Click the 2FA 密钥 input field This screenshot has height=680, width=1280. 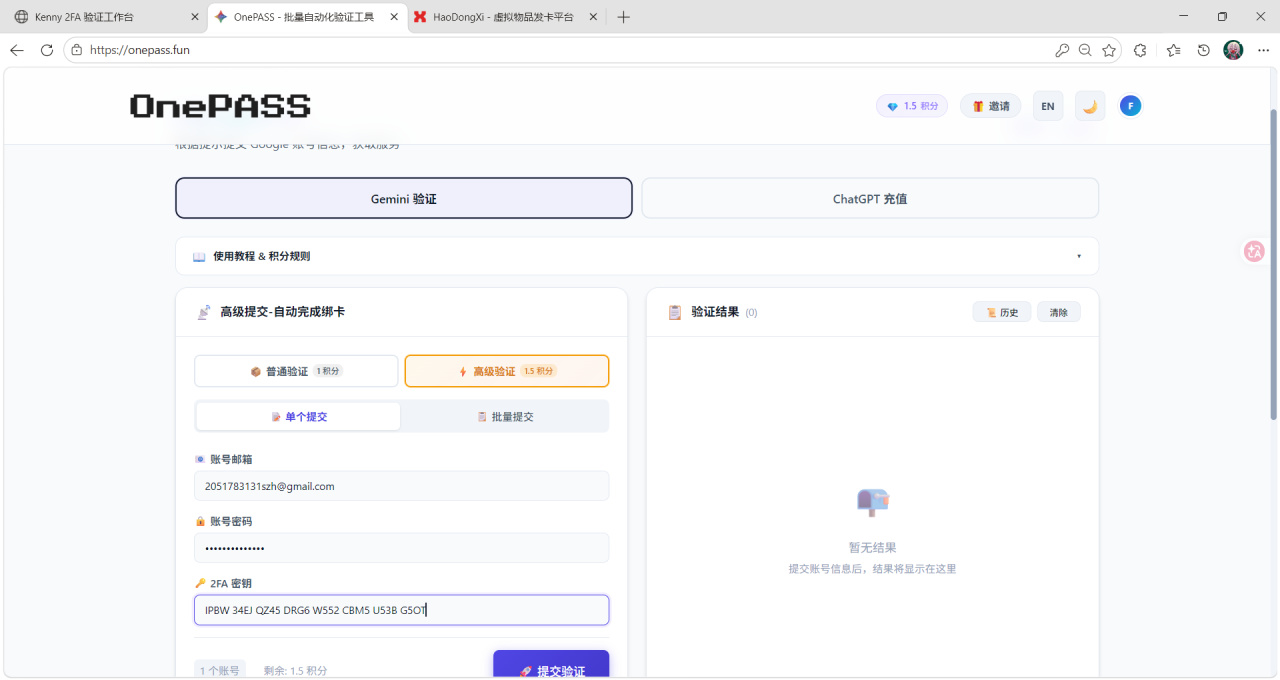(401, 610)
